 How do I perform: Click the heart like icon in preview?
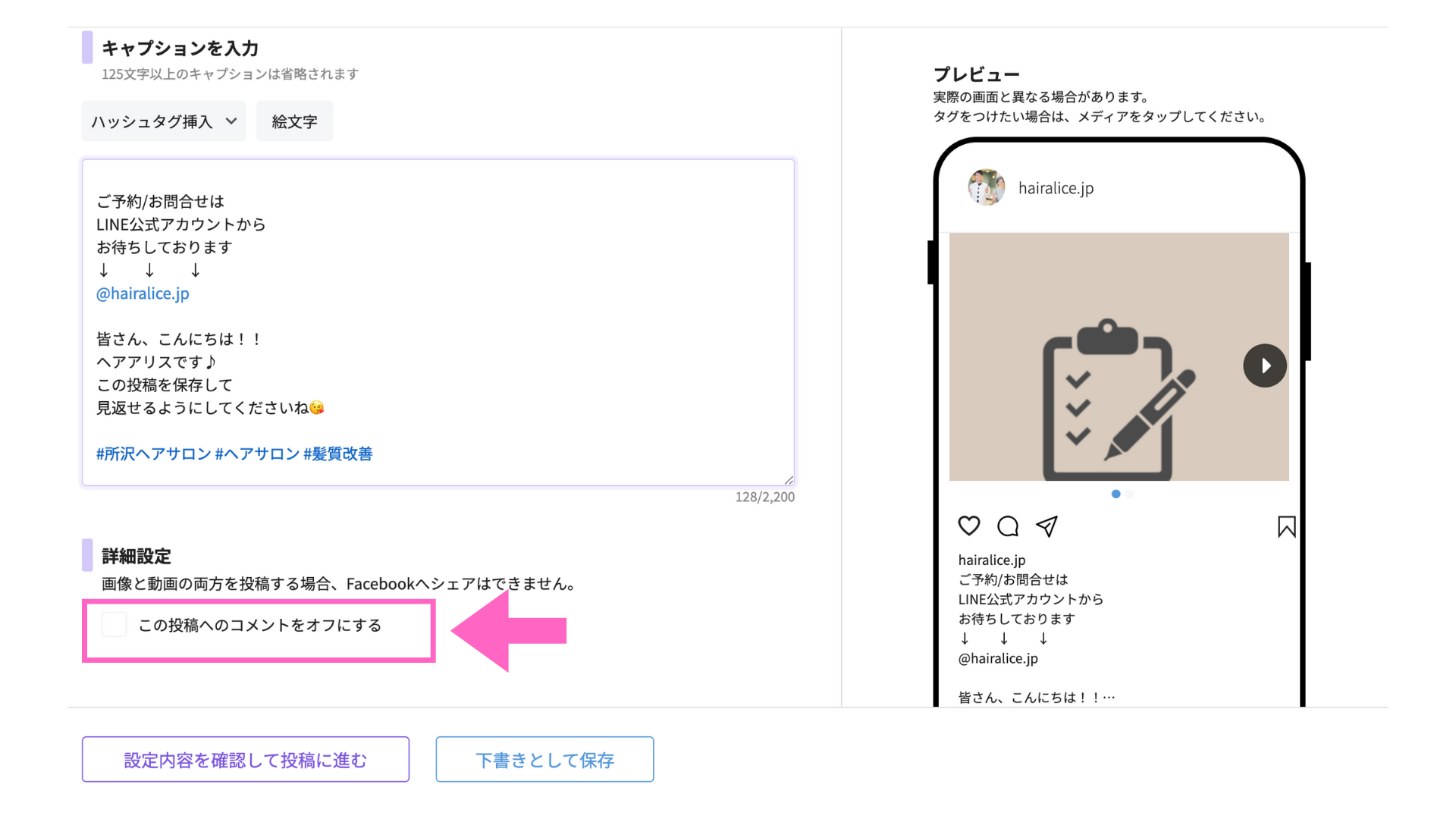tap(969, 526)
